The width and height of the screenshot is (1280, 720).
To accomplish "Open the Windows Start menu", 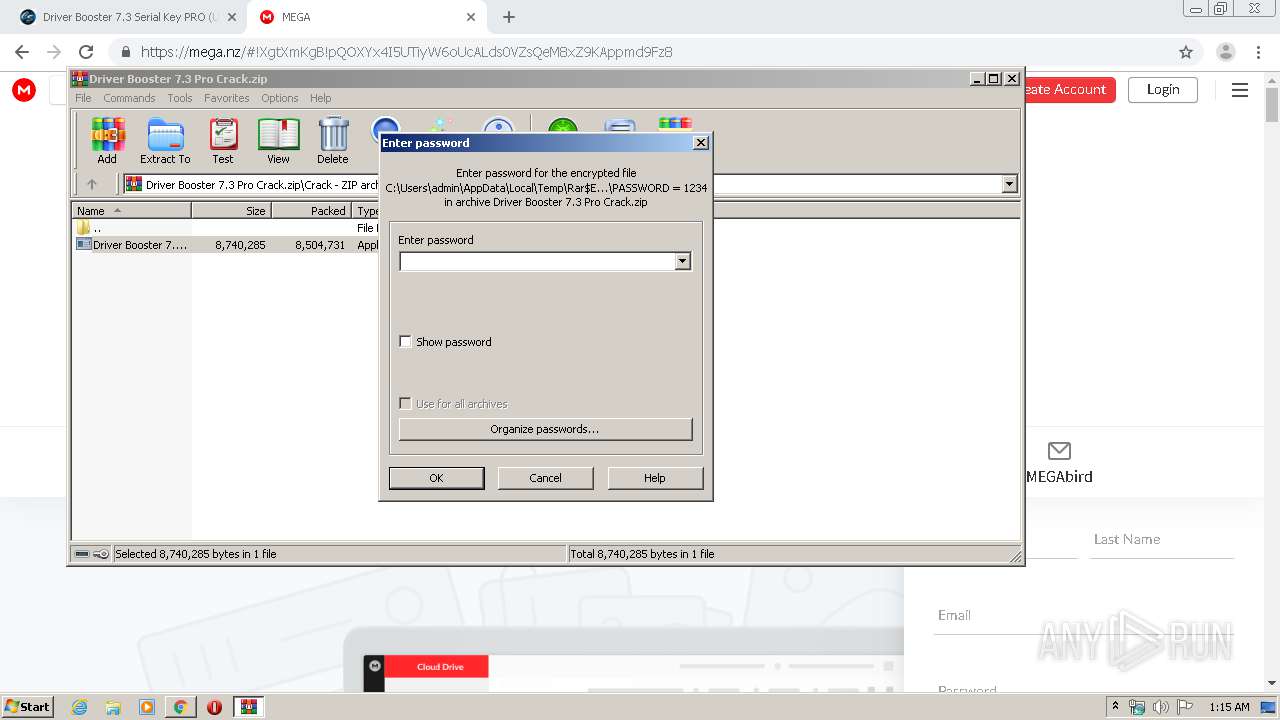I will (27, 706).
